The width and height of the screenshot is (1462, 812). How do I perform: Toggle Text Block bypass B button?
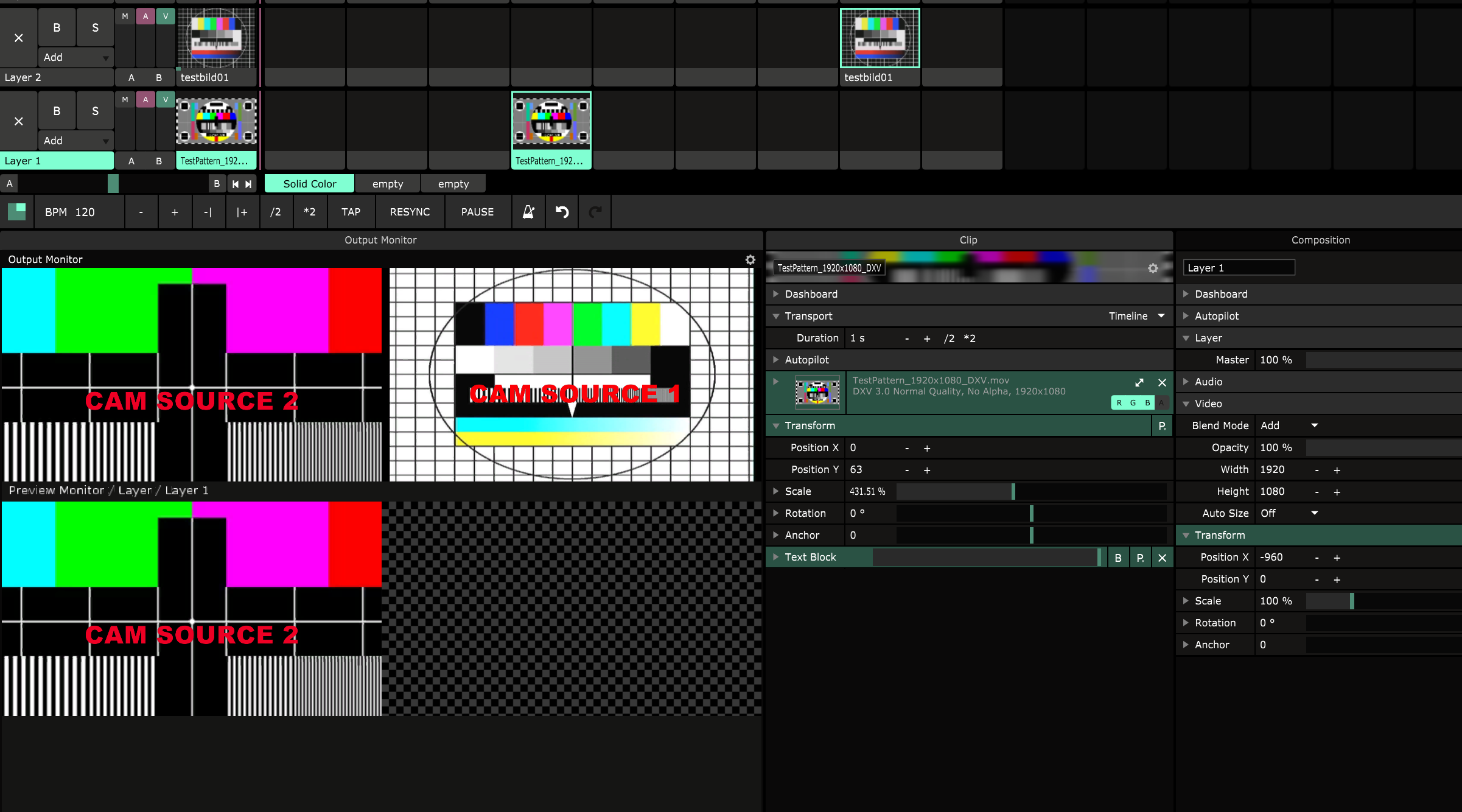point(1118,558)
